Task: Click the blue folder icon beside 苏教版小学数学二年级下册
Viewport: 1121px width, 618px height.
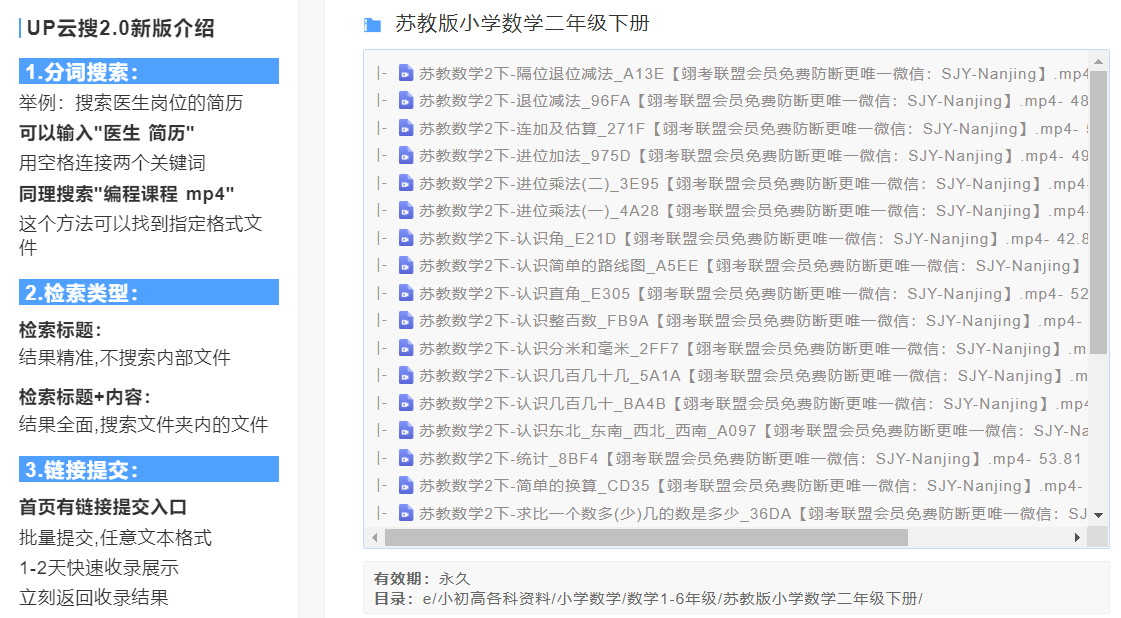Action: 372,25
